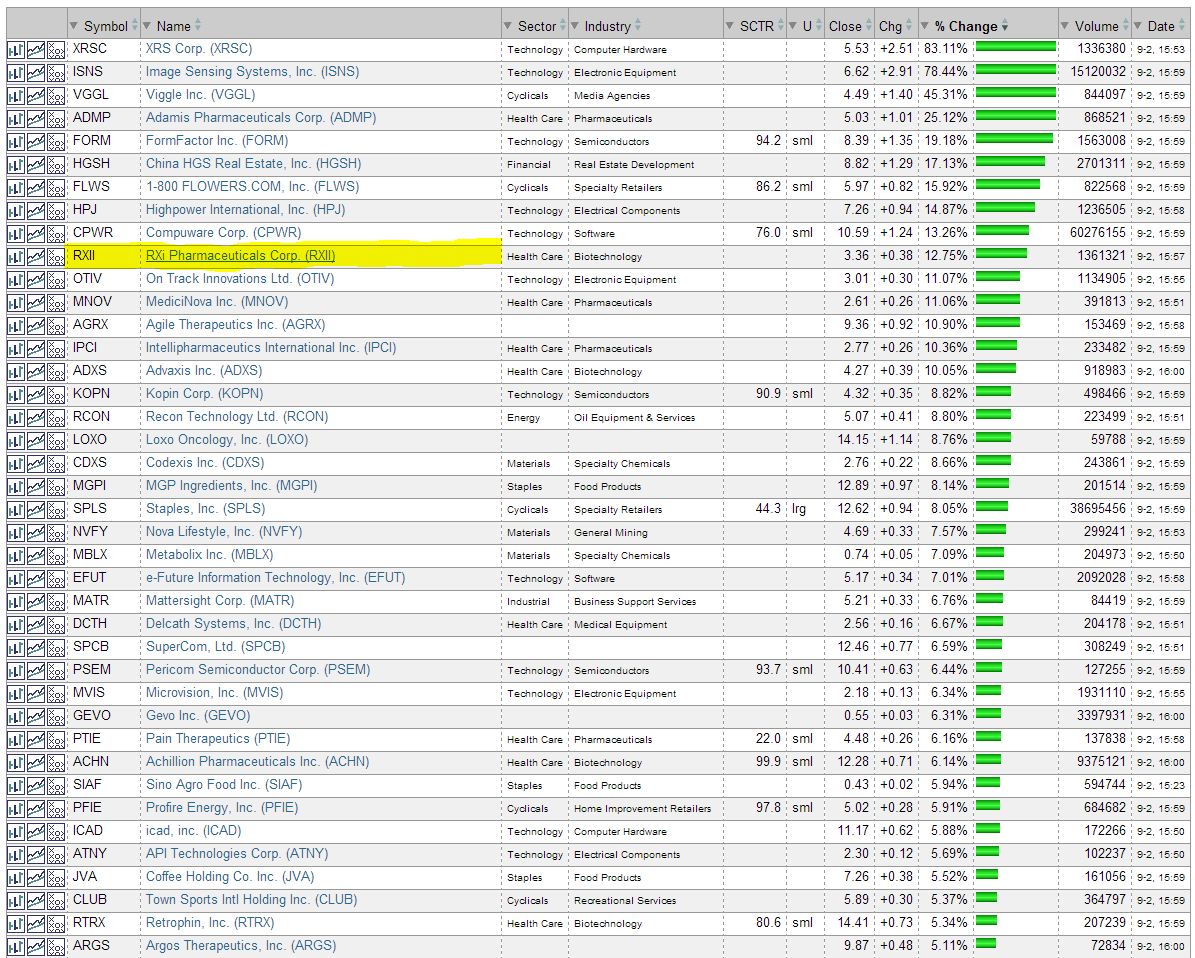1195x958 pixels.
Task: Open the line chart icon for GEVO
Action: click(x=36, y=717)
